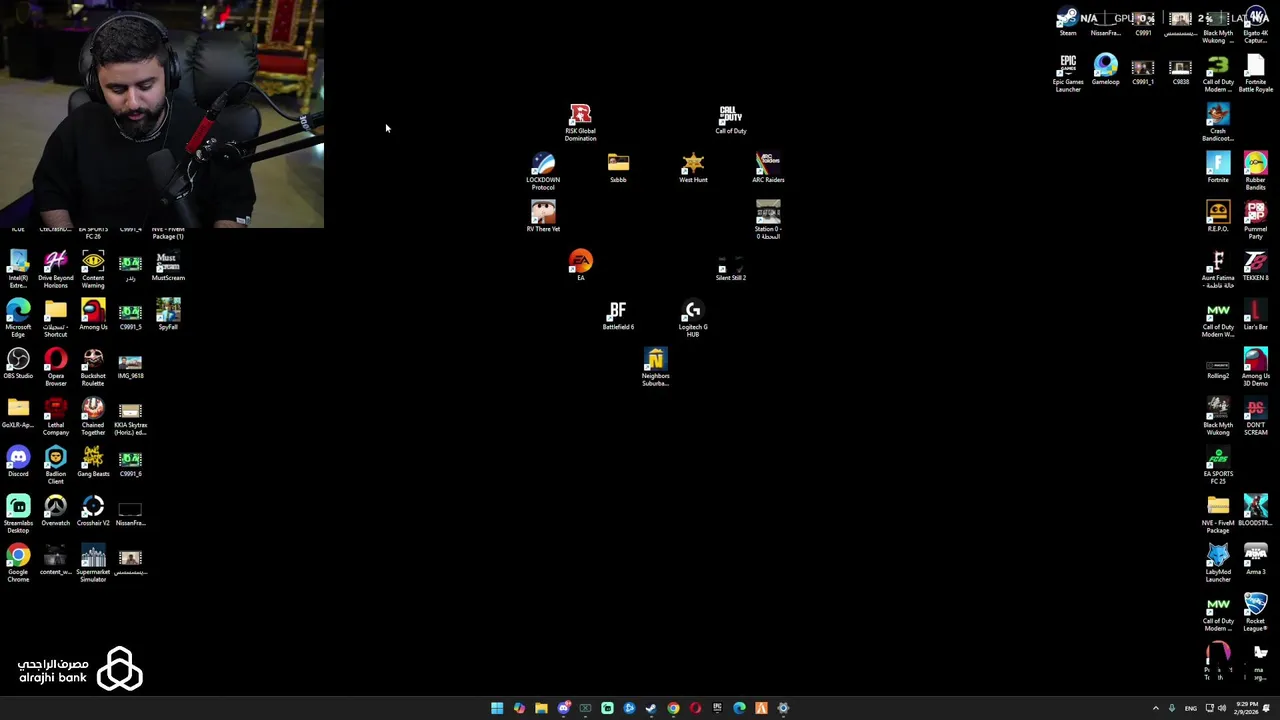Open Rocket League desktop shortcut
This screenshot has width=1280, height=720.
[1255, 612]
